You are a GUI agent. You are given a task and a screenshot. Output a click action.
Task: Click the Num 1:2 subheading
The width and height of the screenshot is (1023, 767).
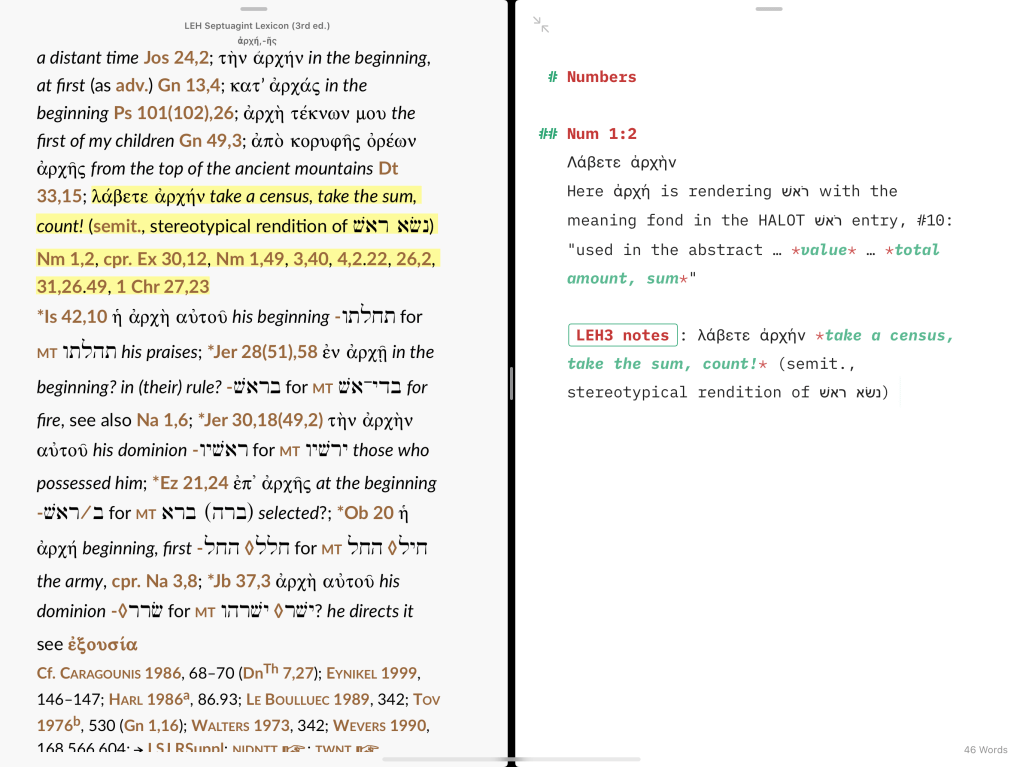click(601, 134)
